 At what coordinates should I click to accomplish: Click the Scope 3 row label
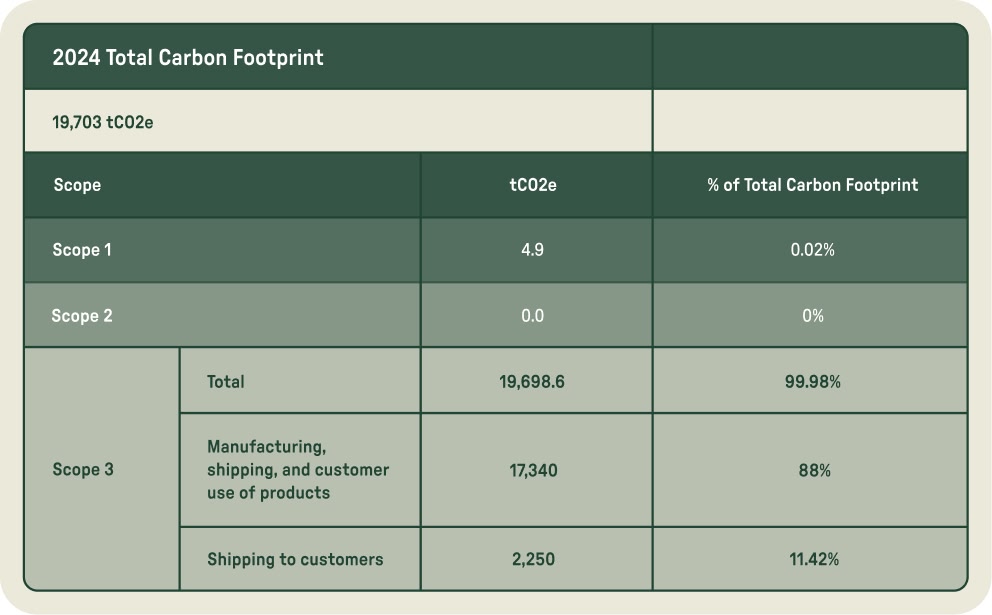pyautogui.click(x=83, y=470)
